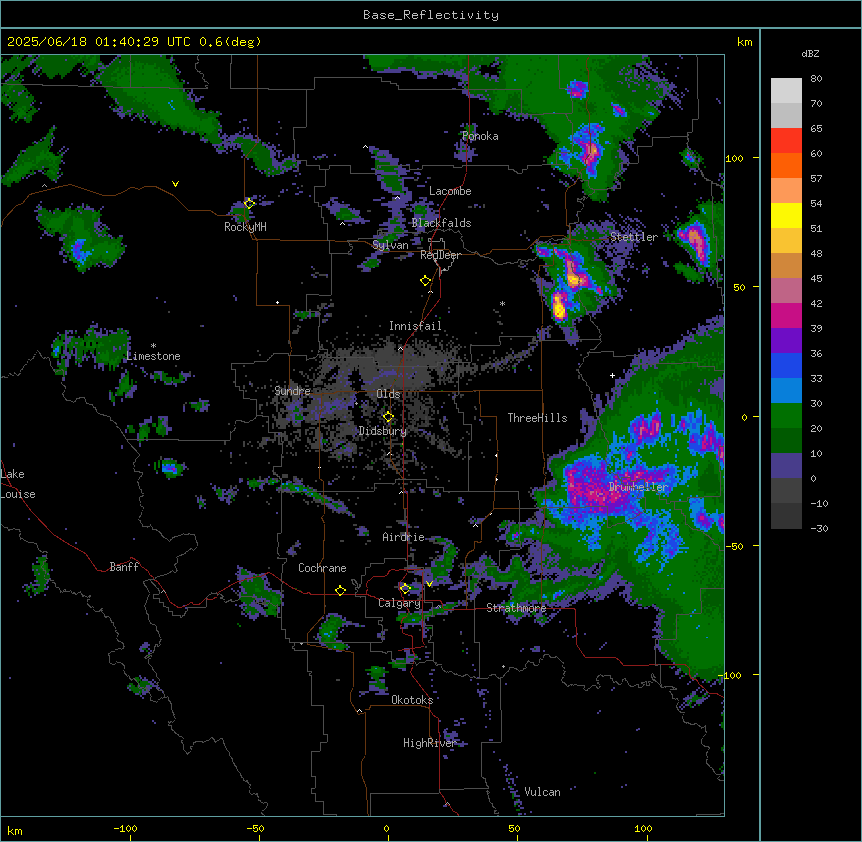Click the yellow diamond marker above the RockyMH label

[x=249, y=204]
